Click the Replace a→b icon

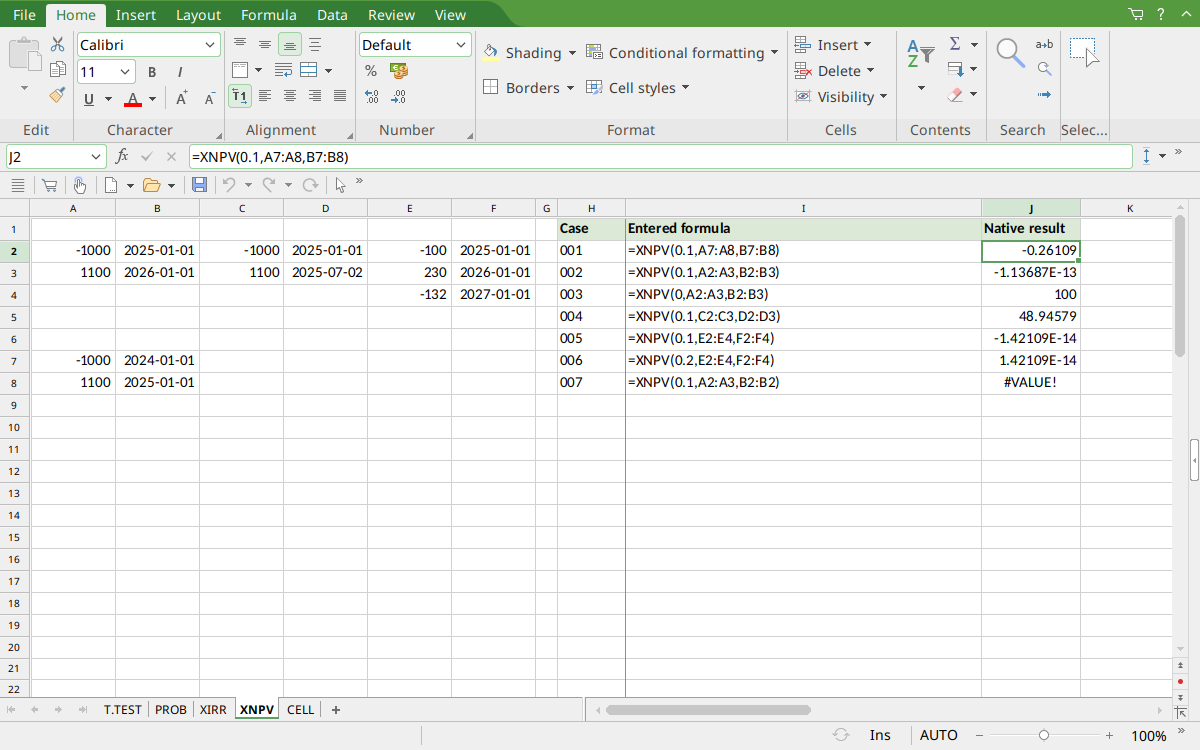click(1044, 45)
